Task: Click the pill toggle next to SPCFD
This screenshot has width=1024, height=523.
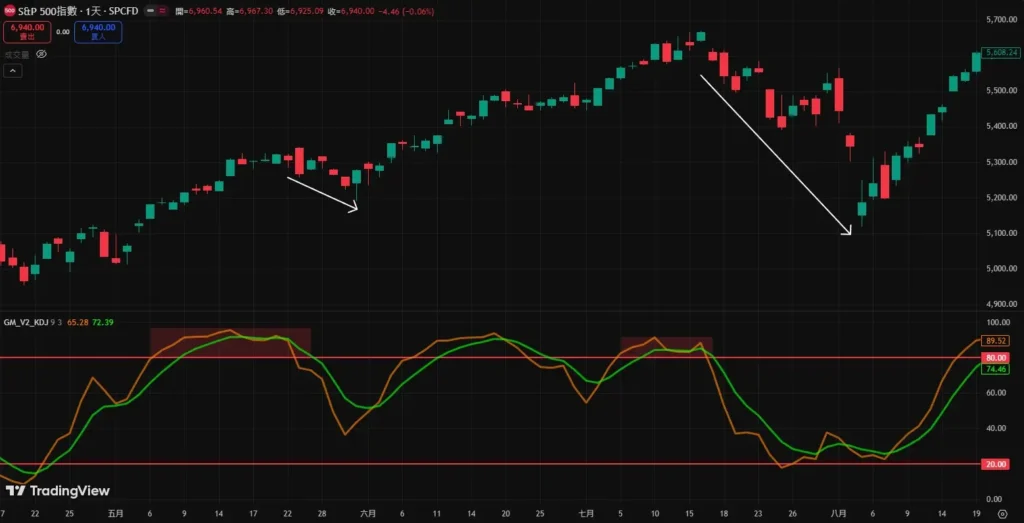Action: pyautogui.click(x=156, y=10)
